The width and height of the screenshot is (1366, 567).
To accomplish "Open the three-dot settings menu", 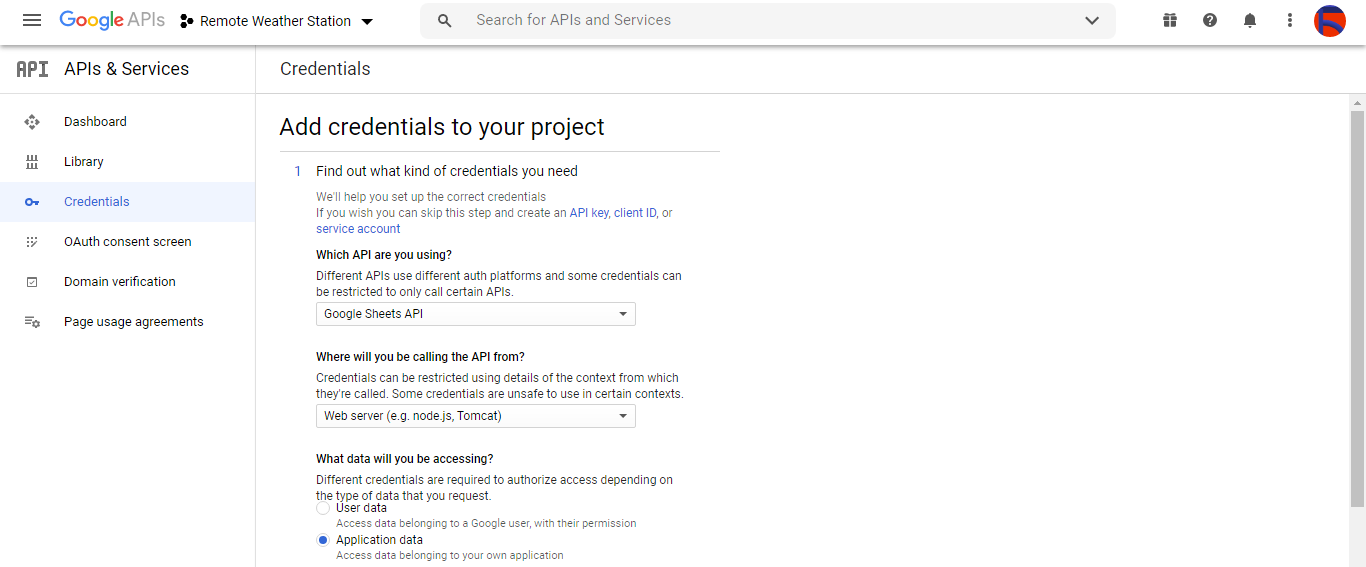I will pyautogui.click(x=1290, y=21).
